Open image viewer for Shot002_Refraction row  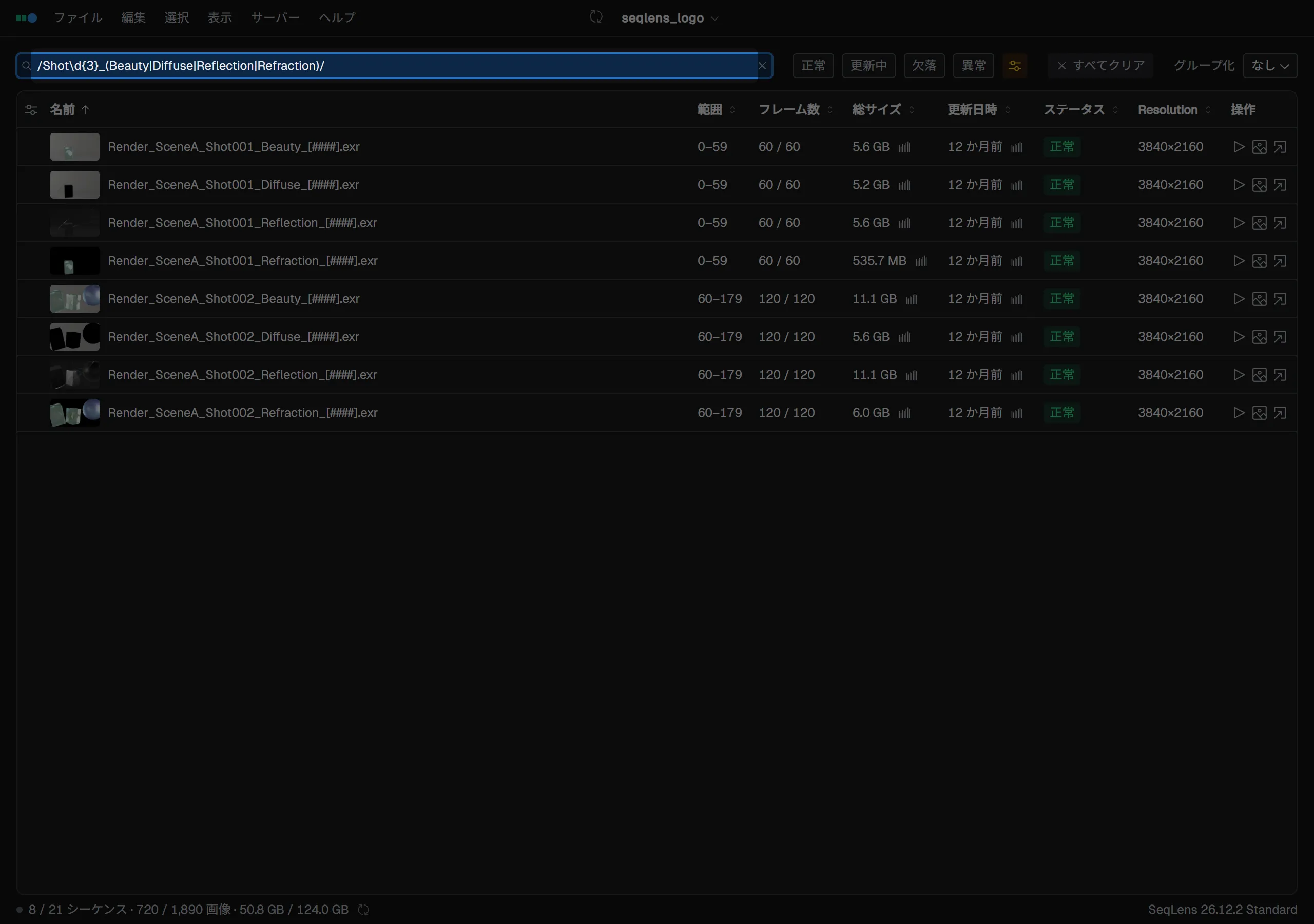(x=1259, y=413)
